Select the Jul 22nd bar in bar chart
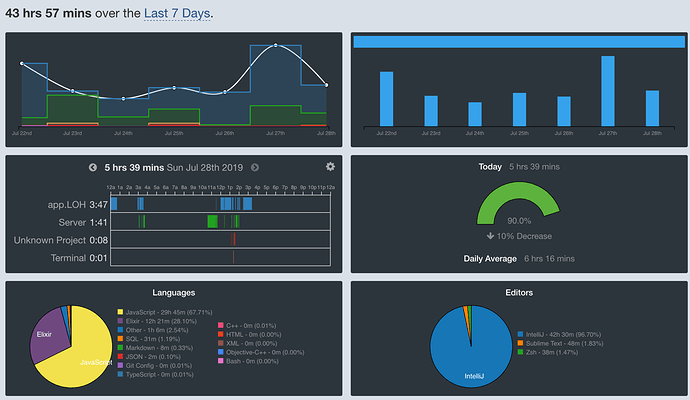 coord(386,99)
